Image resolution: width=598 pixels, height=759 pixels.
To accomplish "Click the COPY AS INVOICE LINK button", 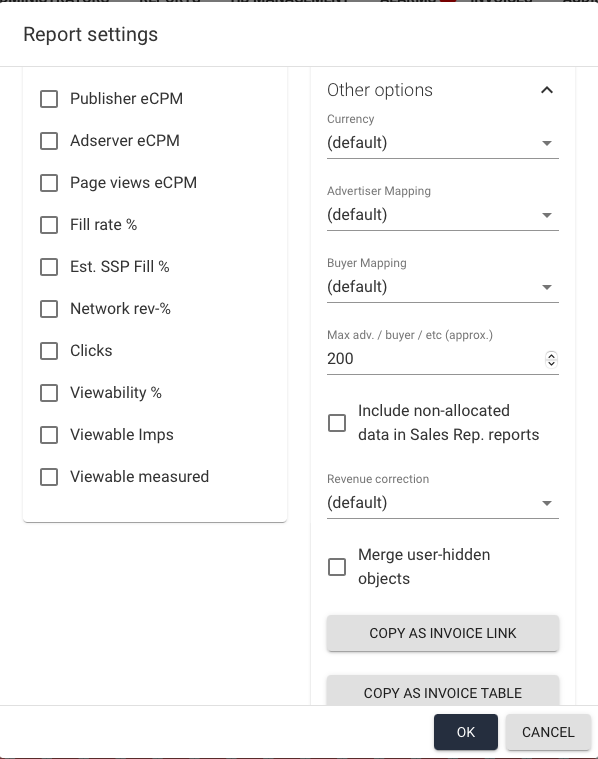I will [x=443, y=633].
